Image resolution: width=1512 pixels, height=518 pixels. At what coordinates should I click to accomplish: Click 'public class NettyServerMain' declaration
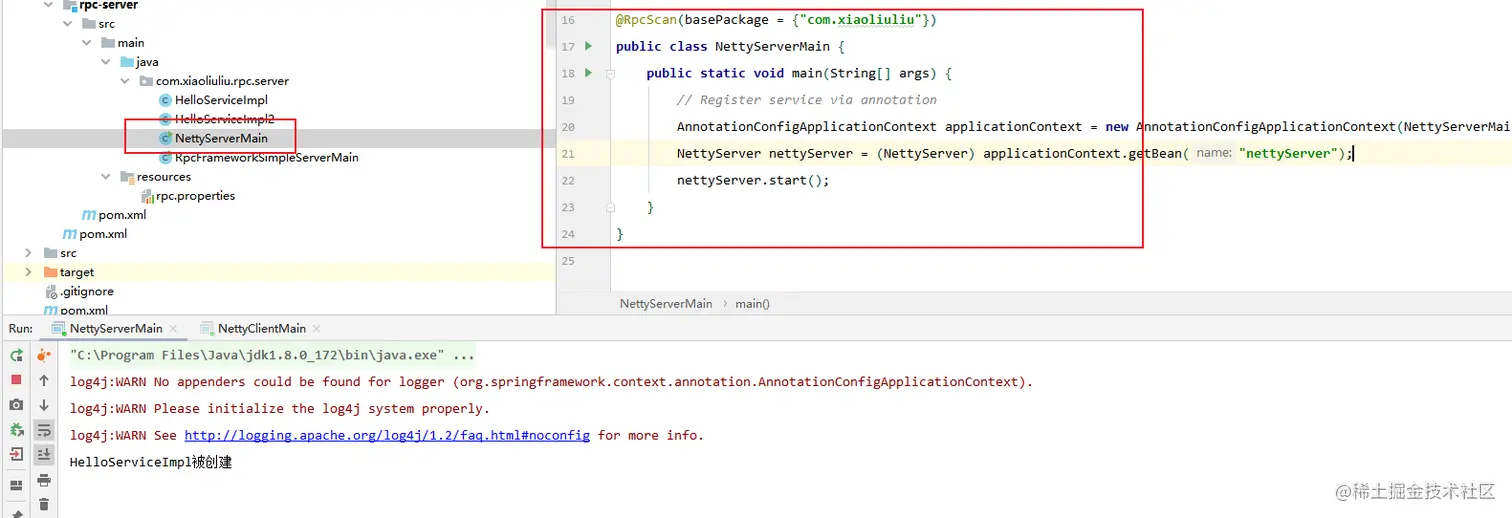click(x=731, y=46)
